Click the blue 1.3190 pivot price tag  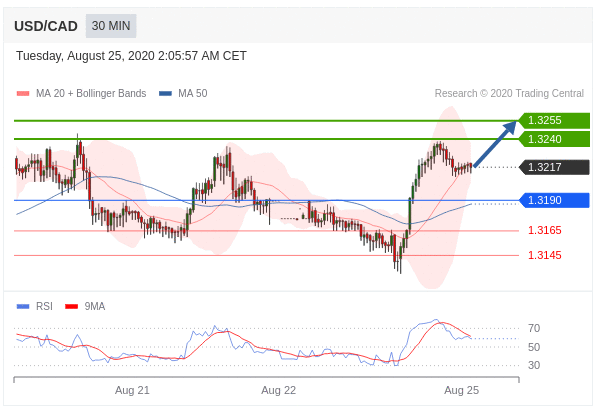[554, 200]
